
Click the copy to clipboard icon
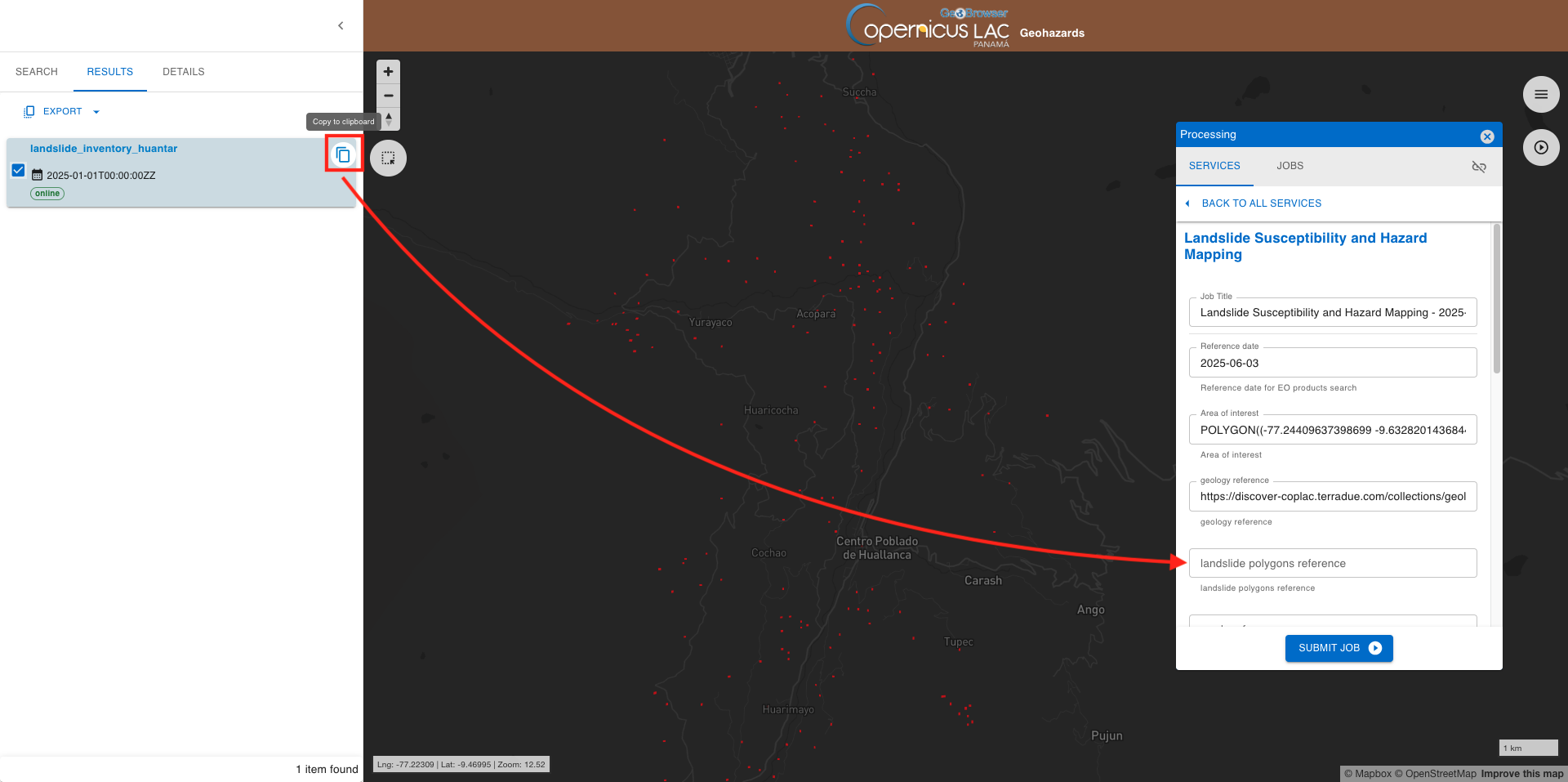pyautogui.click(x=343, y=155)
